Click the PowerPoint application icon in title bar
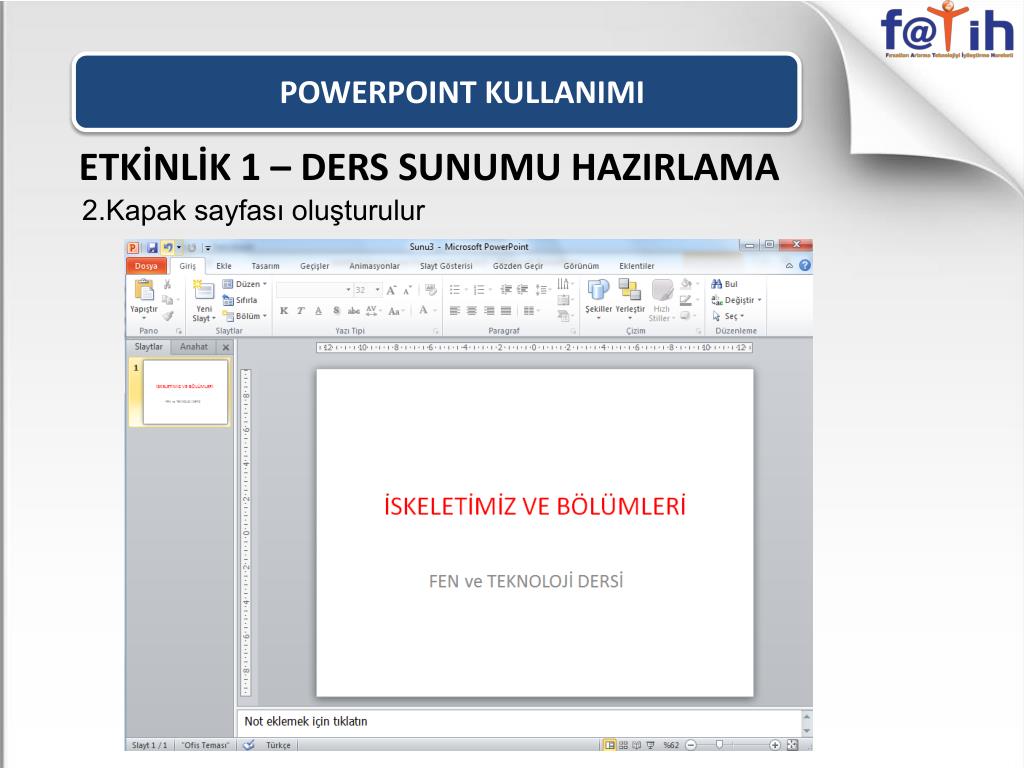 [133, 248]
